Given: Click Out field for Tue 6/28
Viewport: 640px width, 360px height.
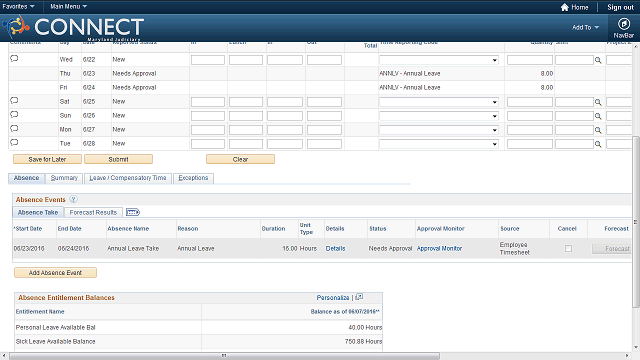Looking at the screenshot, I should pyautogui.click(x=324, y=144).
